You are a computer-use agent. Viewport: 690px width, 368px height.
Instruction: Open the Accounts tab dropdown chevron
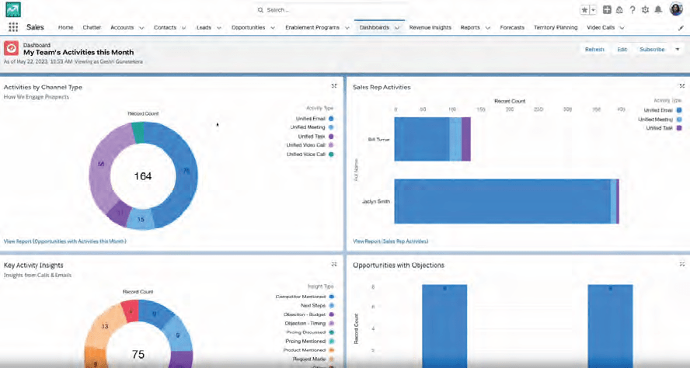[x=142, y=28]
